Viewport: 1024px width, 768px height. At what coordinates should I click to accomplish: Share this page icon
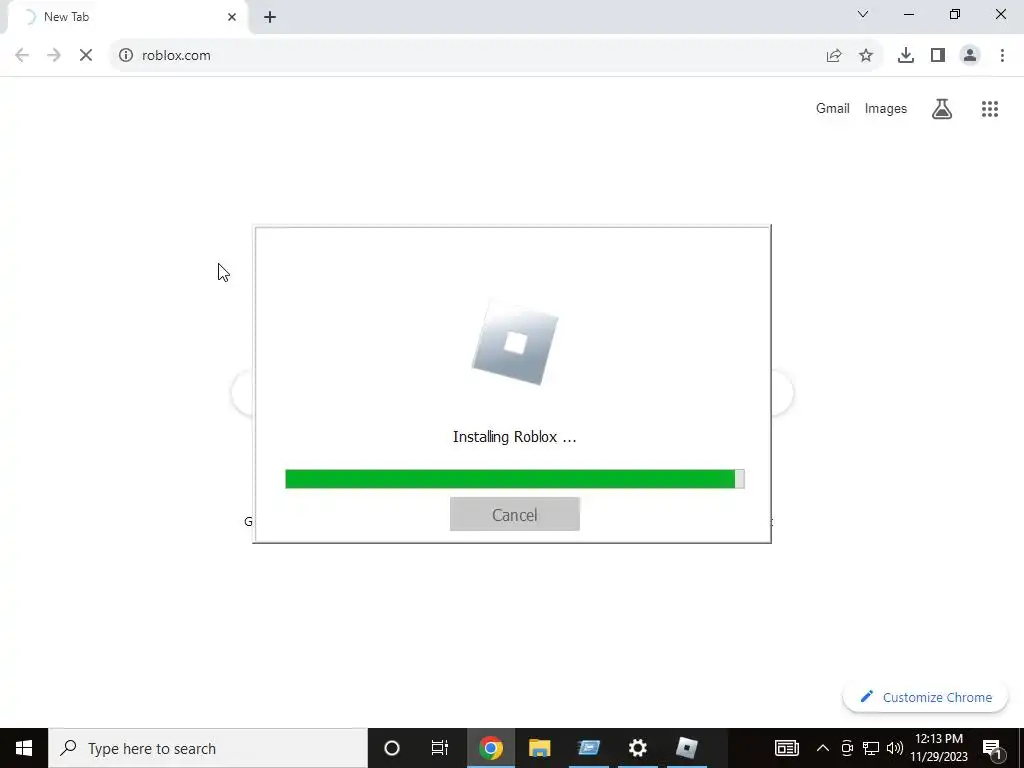click(834, 56)
